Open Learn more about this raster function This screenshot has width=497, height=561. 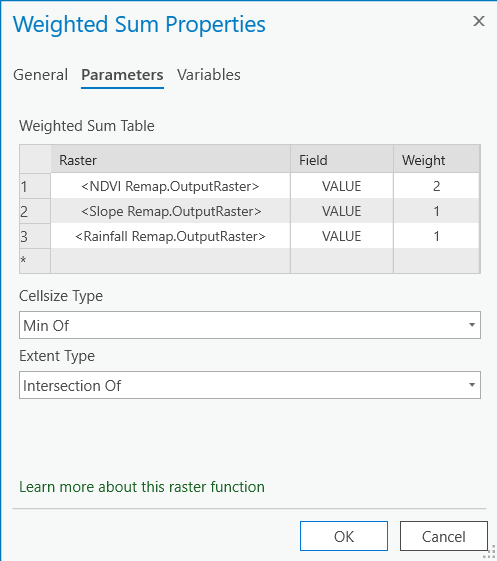142,487
